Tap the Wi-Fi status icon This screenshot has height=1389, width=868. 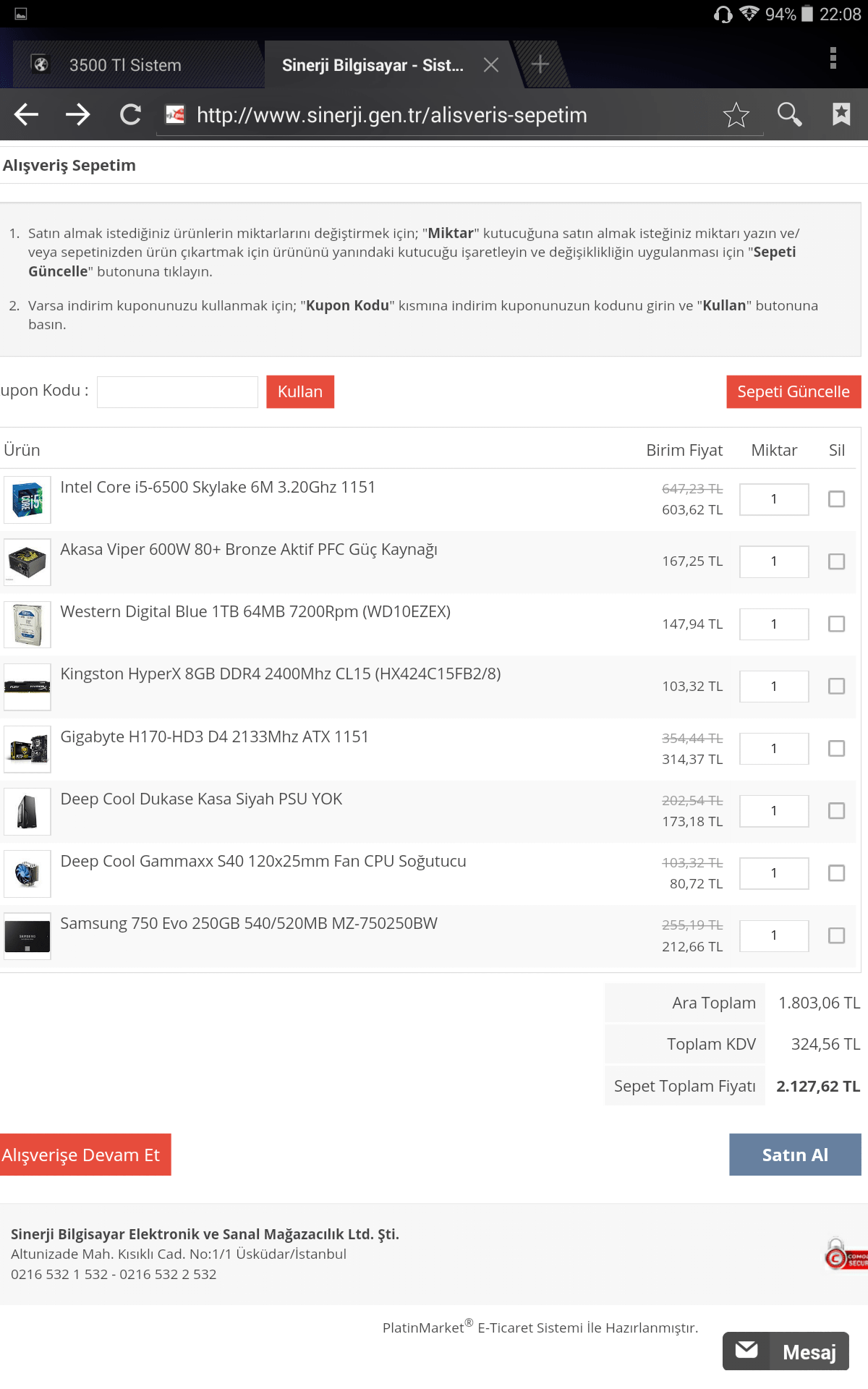749,14
